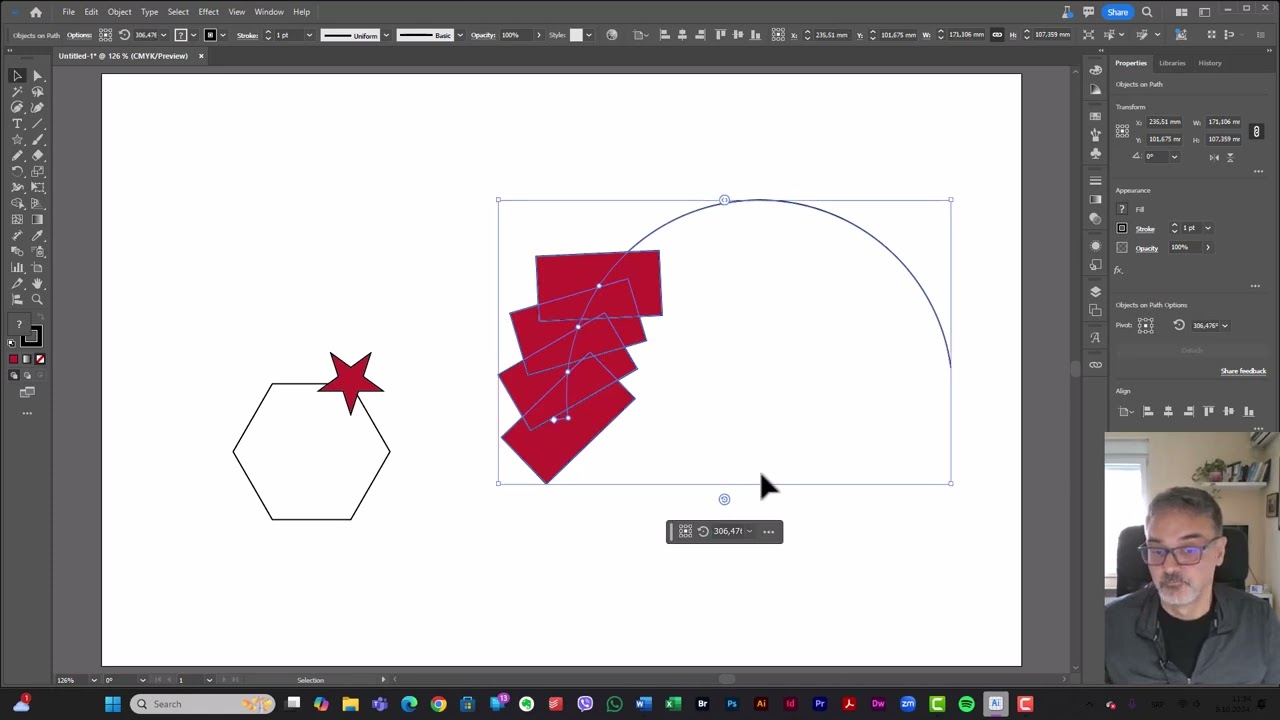Switch to the Libraries tab
Viewport: 1280px width, 720px height.
pos(1171,63)
